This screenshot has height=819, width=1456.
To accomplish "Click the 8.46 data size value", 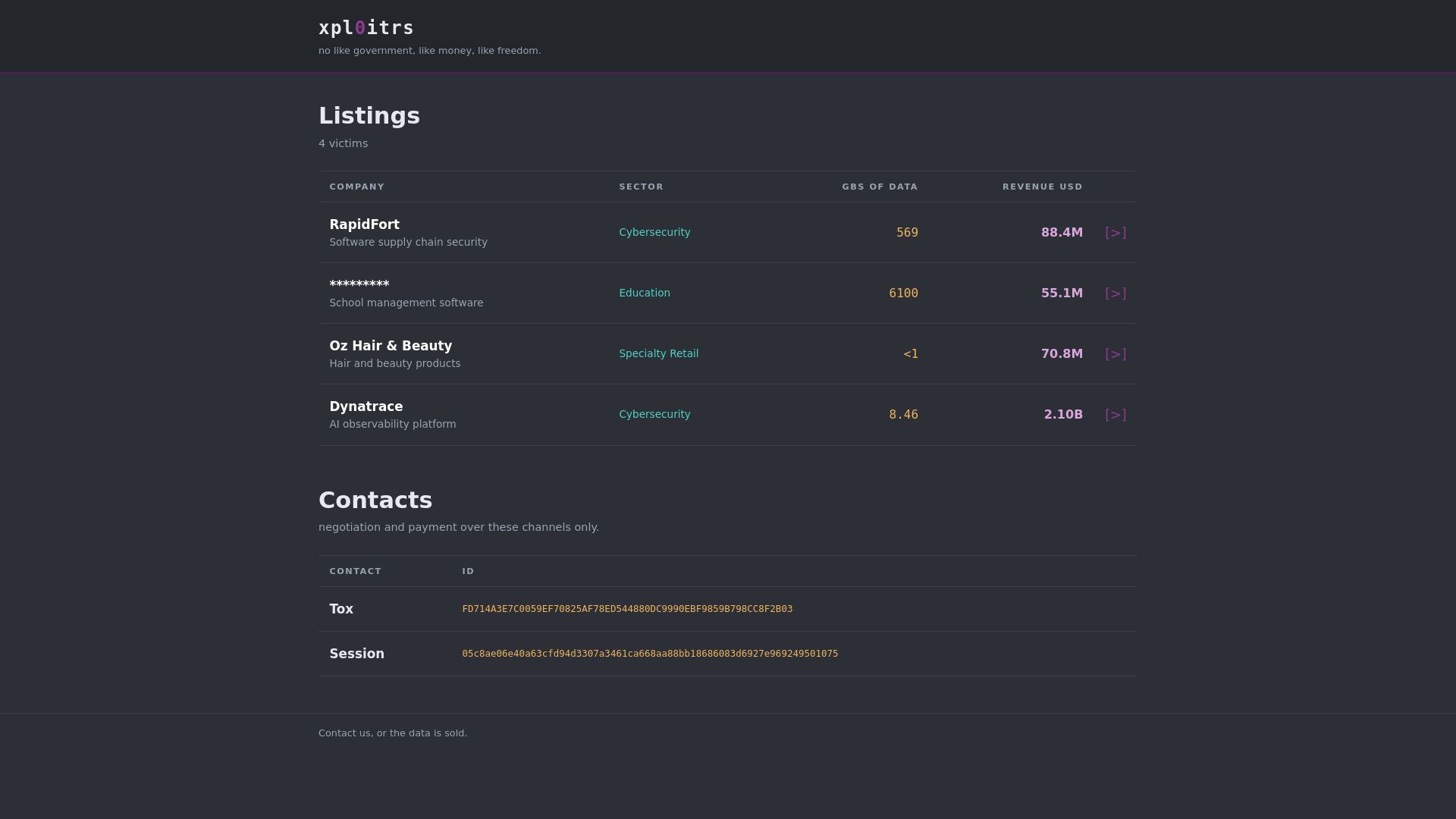I will [903, 415].
